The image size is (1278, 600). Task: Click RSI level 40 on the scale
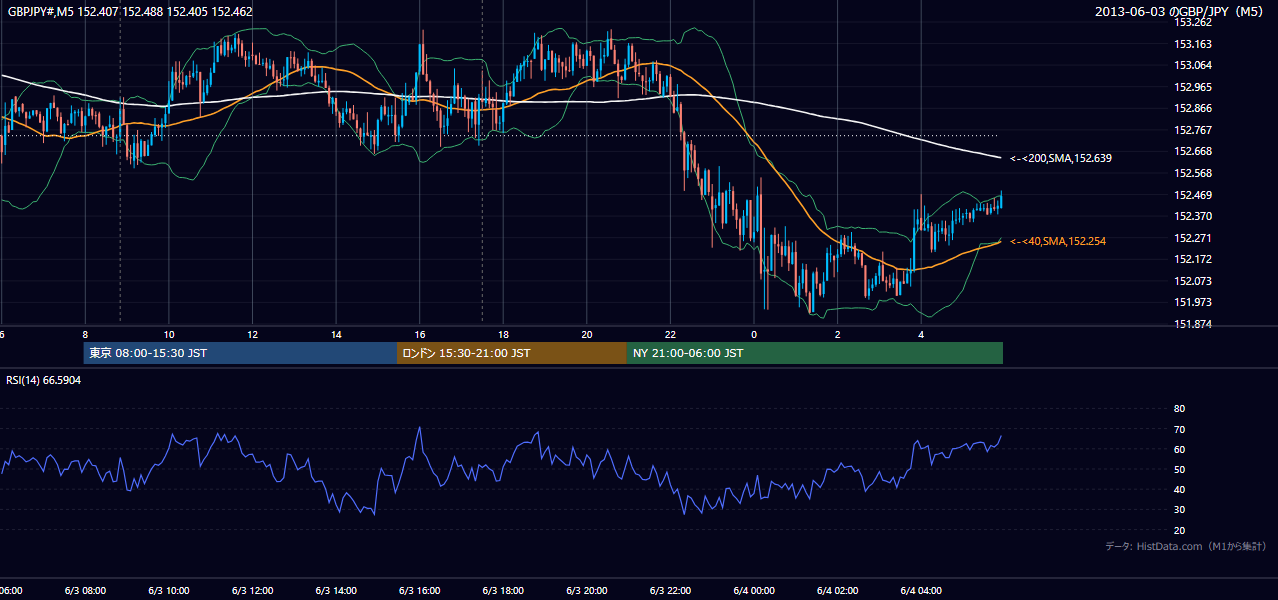pos(1179,490)
